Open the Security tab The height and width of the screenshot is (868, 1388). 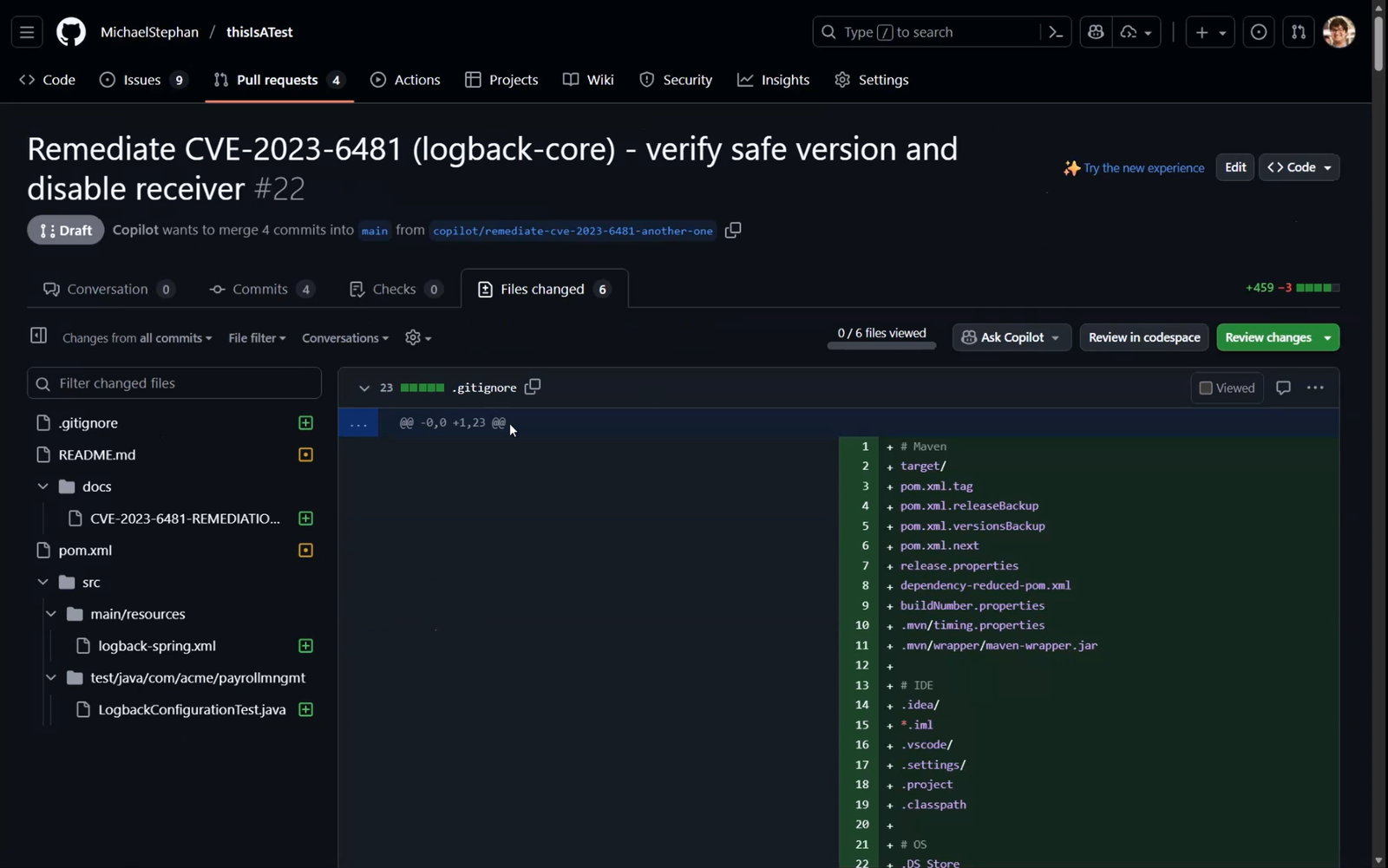(676, 80)
